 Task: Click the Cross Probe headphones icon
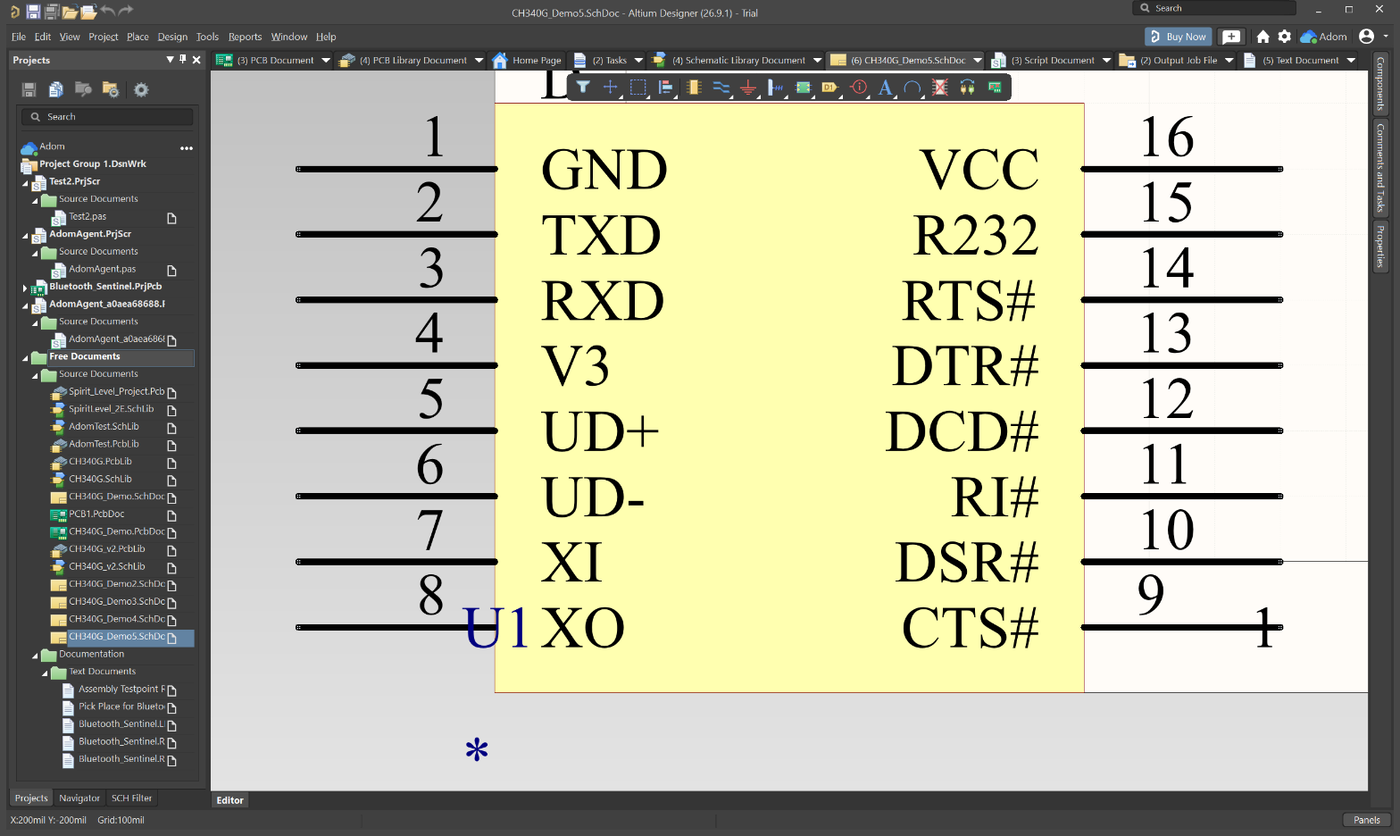(x=966, y=87)
